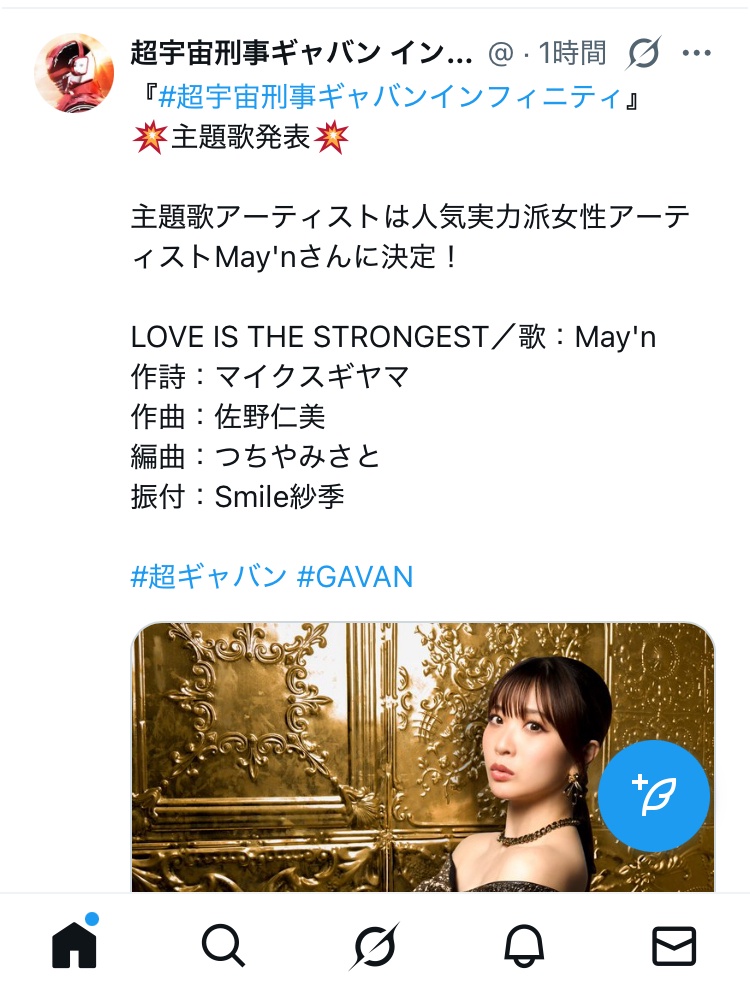750x999 pixels.
Task: Tap the 振付：Smile紗季 credit line
Action: (x=238, y=497)
